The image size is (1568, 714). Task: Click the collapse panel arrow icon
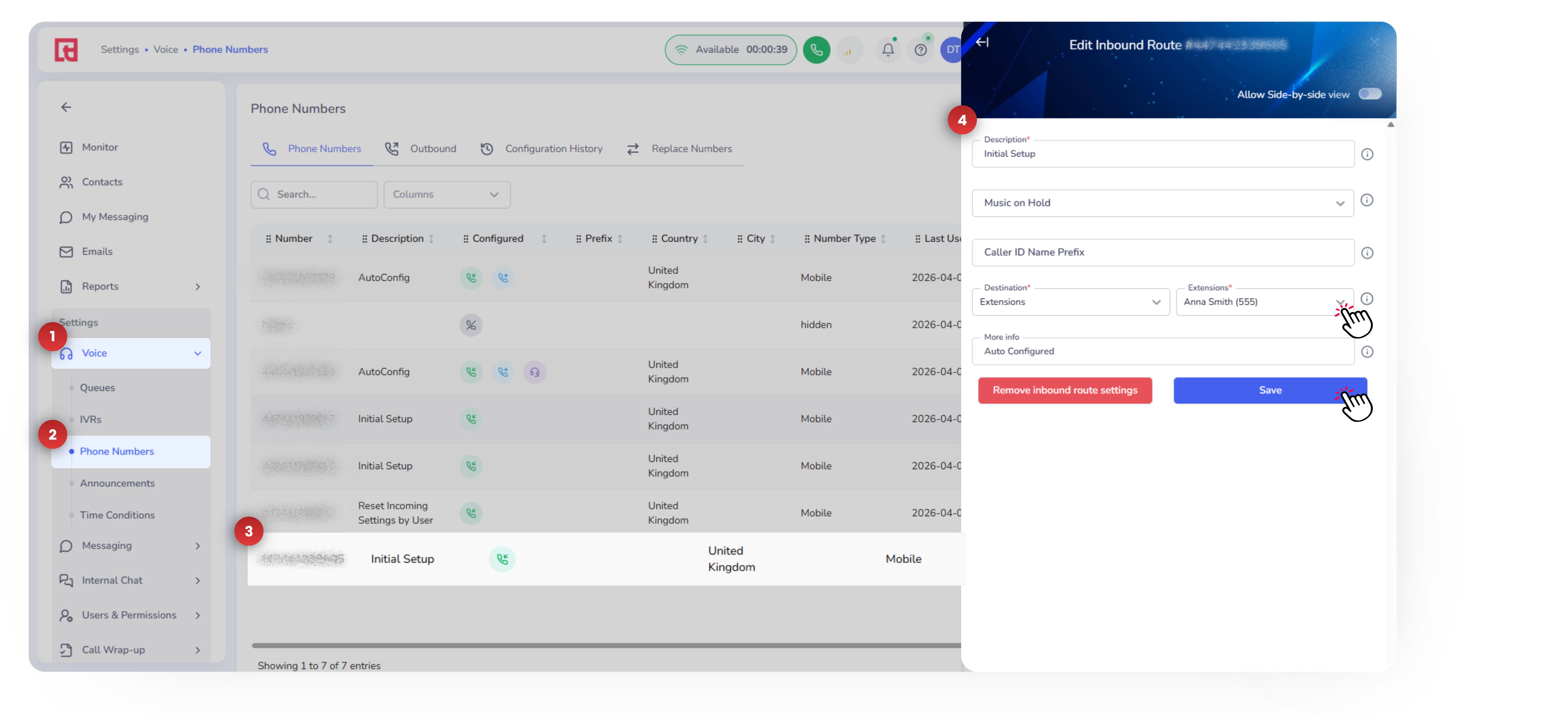coord(982,43)
